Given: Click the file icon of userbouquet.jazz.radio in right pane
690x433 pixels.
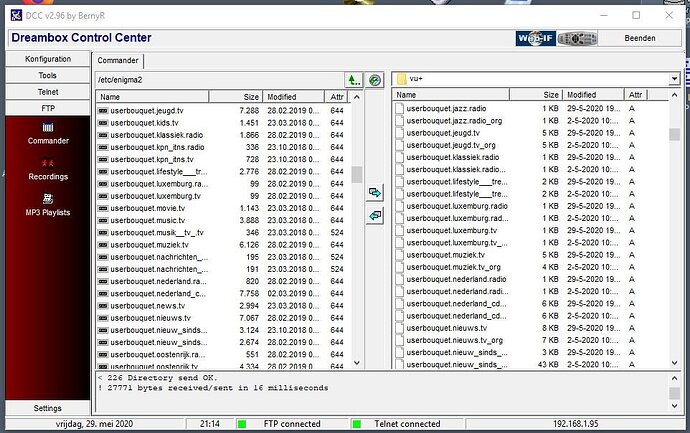Looking at the screenshot, I should [x=400, y=108].
